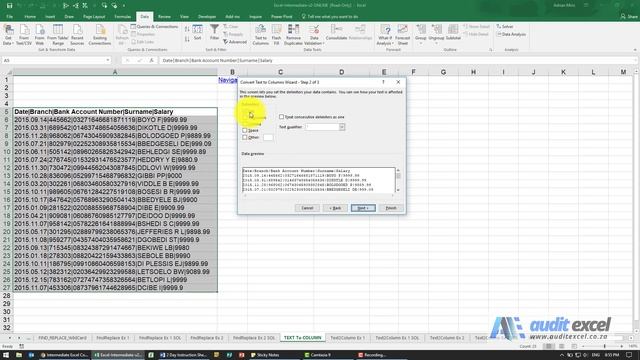Switch to the Developer ribbon tab
Screen dimensions: 640x360
tap(207, 17)
